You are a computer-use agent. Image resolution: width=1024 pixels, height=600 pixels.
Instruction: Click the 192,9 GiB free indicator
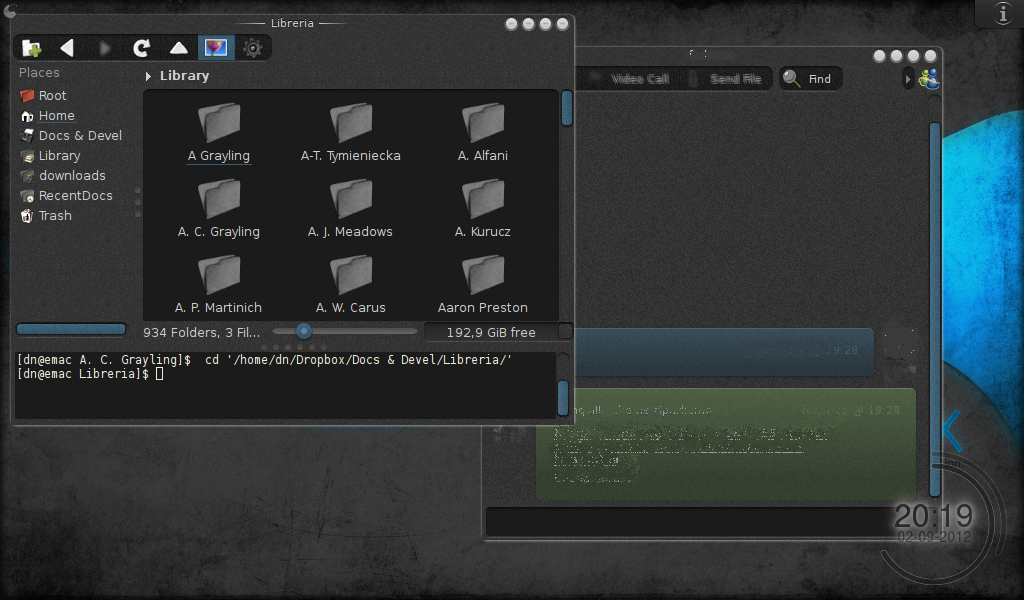coord(491,332)
